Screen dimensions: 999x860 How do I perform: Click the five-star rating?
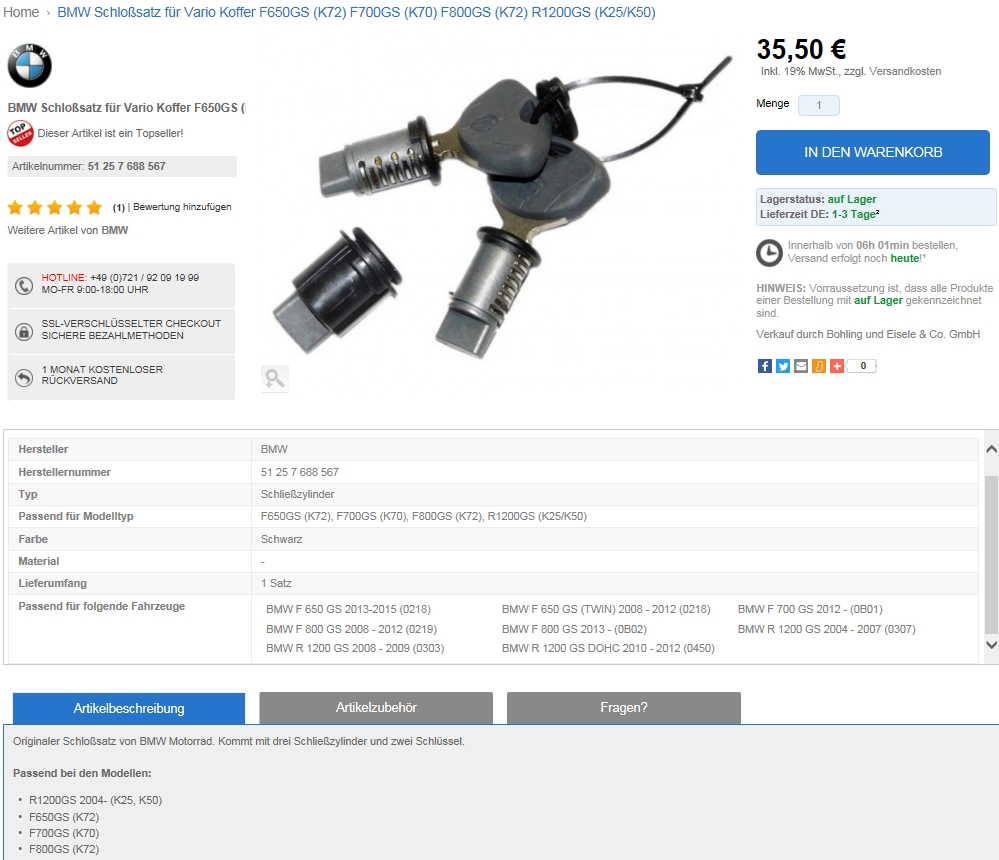coord(55,207)
